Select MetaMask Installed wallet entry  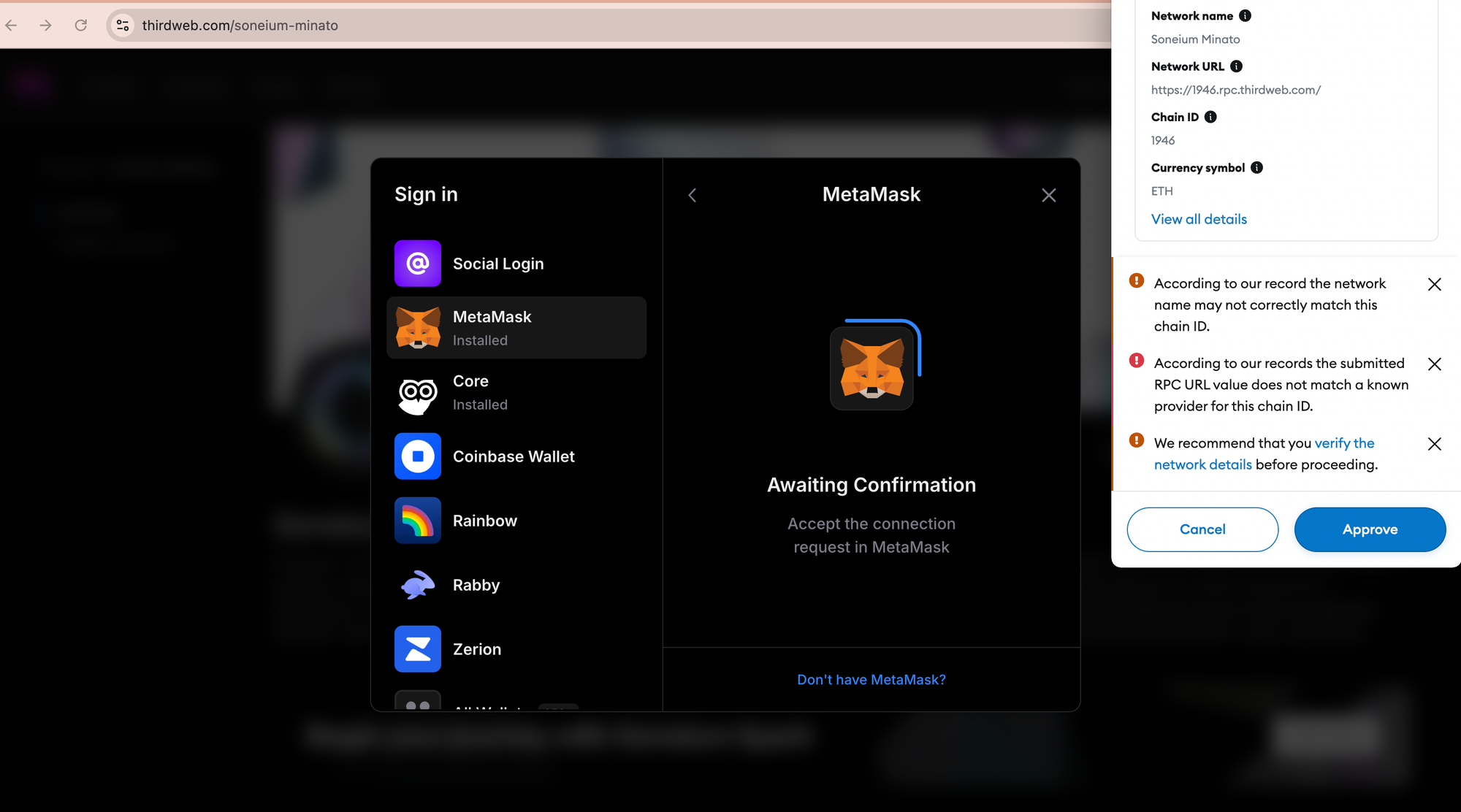tap(516, 328)
